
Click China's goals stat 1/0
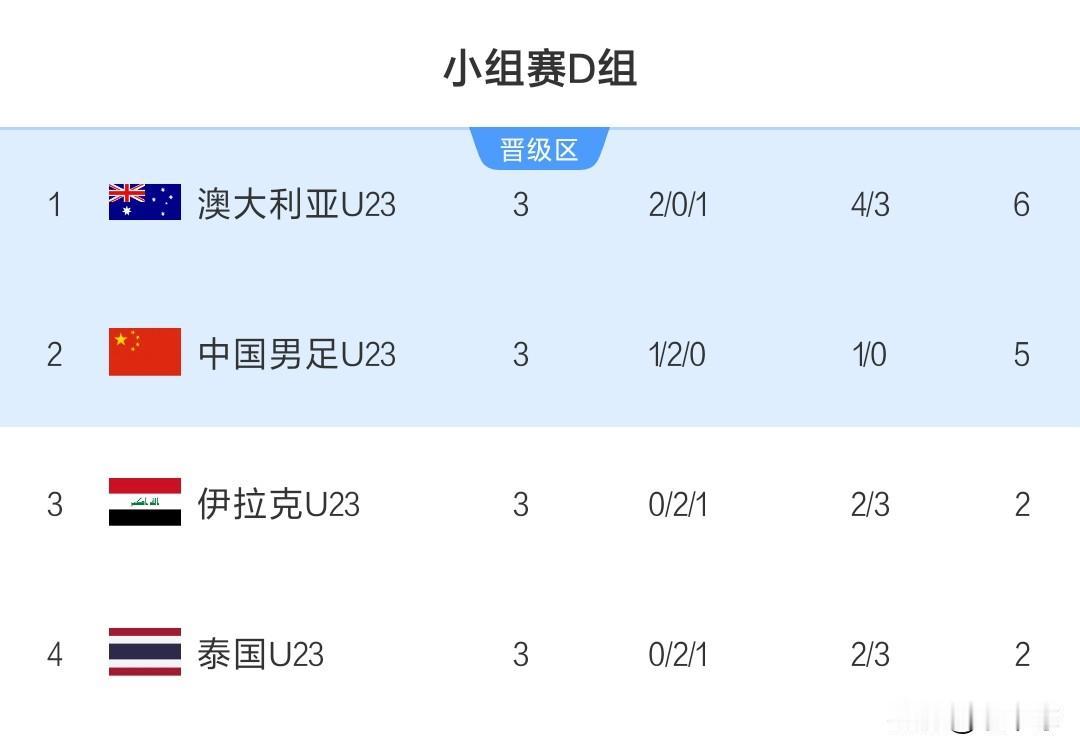(x=868, y=353)
